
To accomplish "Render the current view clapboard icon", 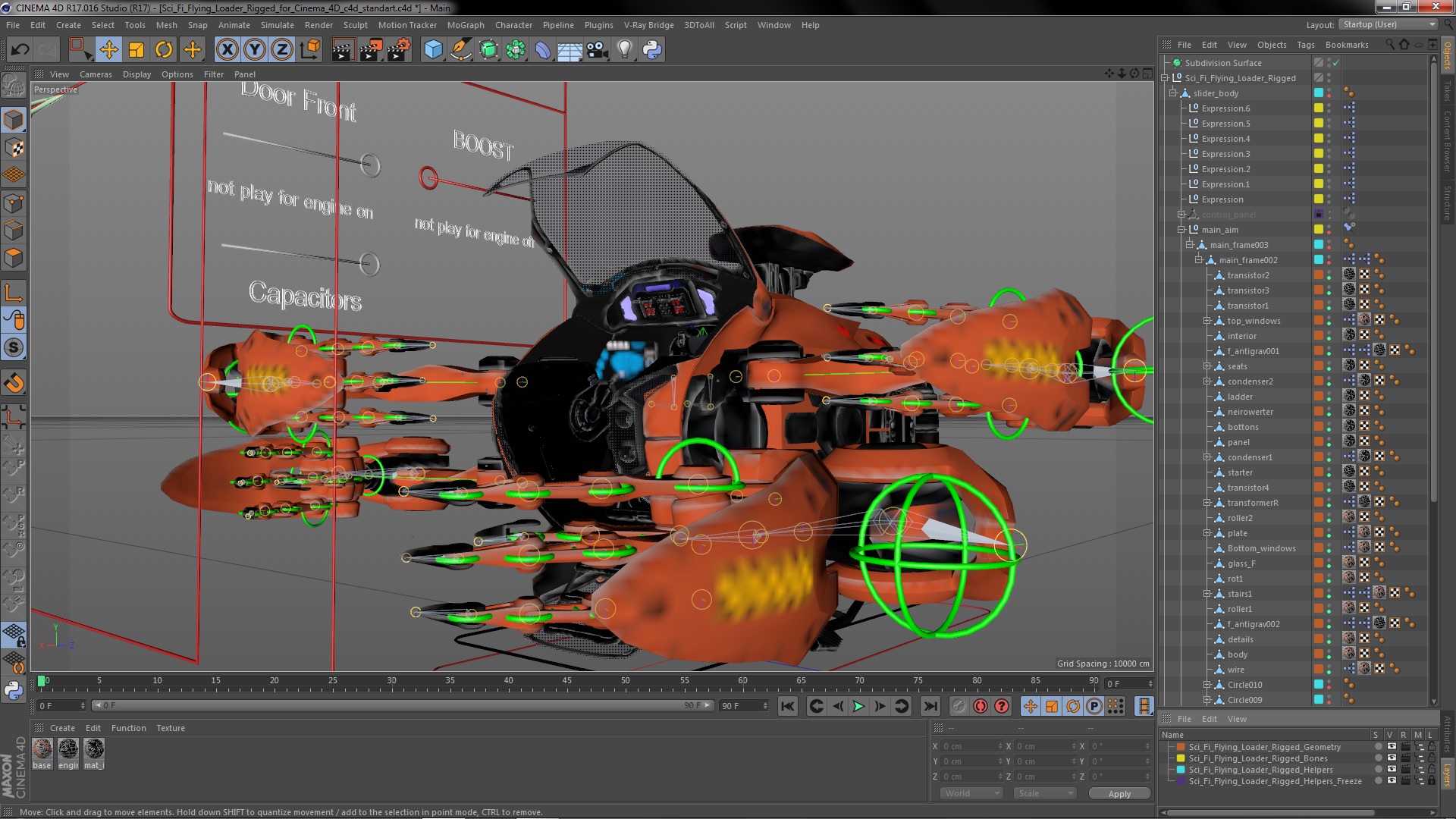I will coord(343,50).
